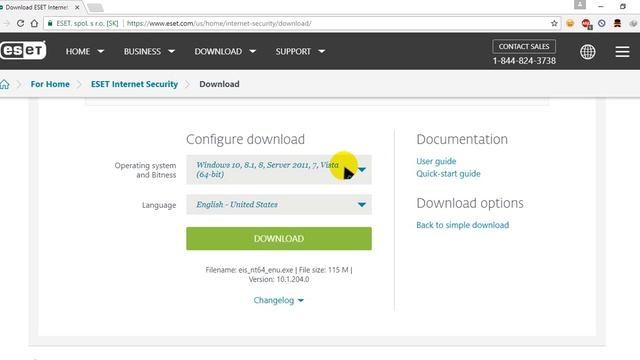This screenshot has width=640, height=360.
Task: Go to the browser home page icon
Action: (34, 23)
